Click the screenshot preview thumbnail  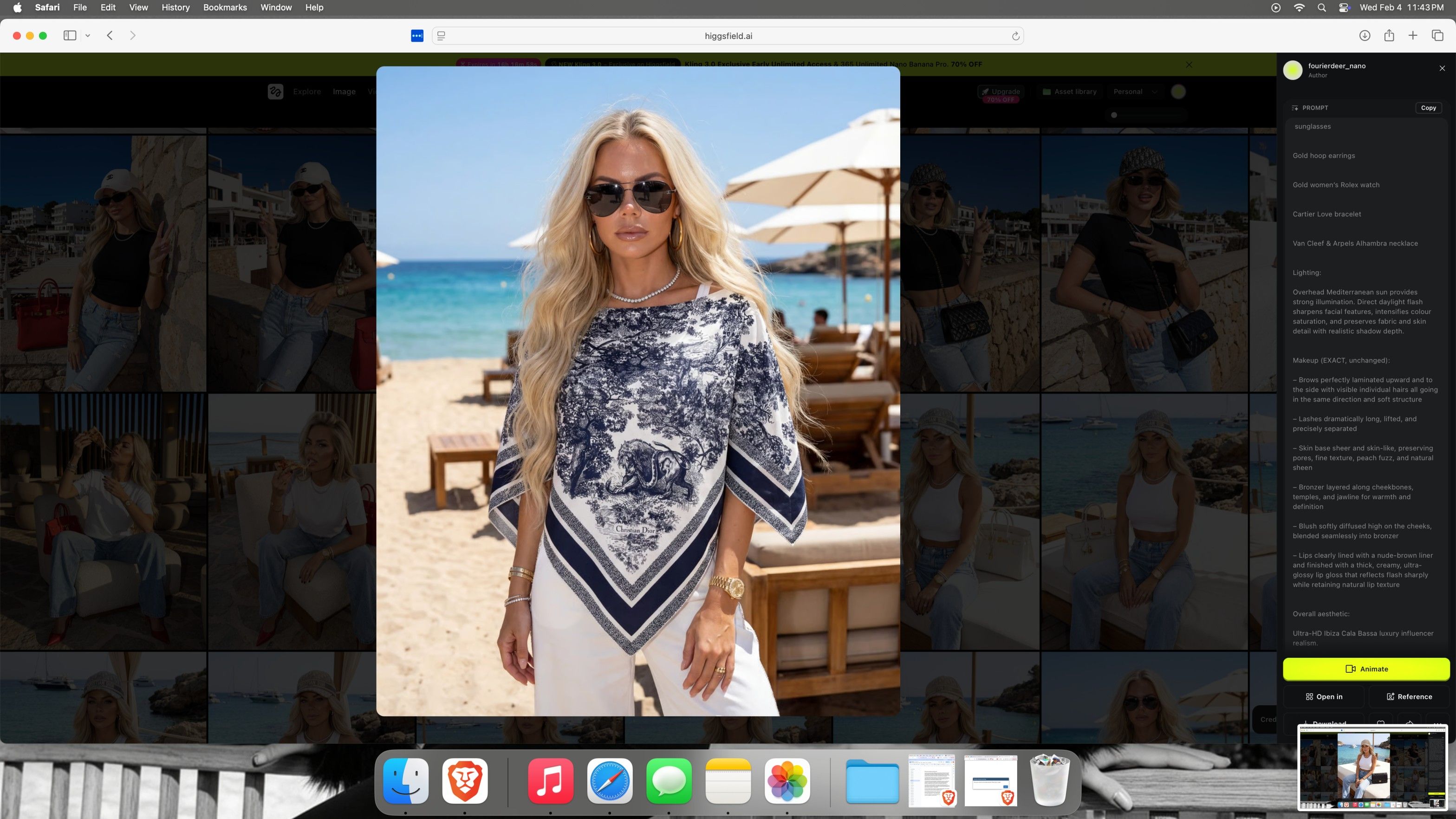click(x=1372, y=767)
